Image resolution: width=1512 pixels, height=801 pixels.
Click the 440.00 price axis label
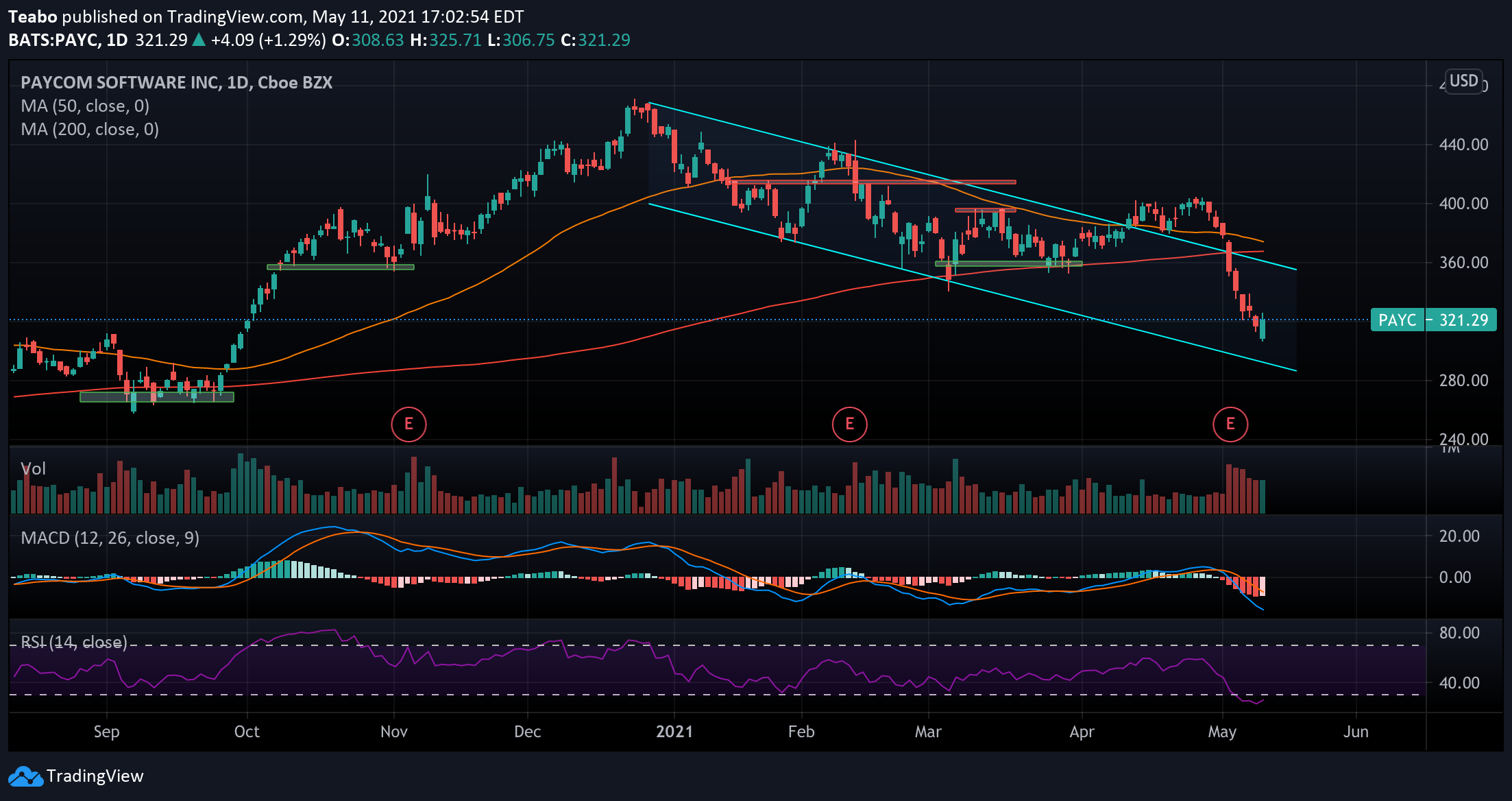(x=1463, y=145)
